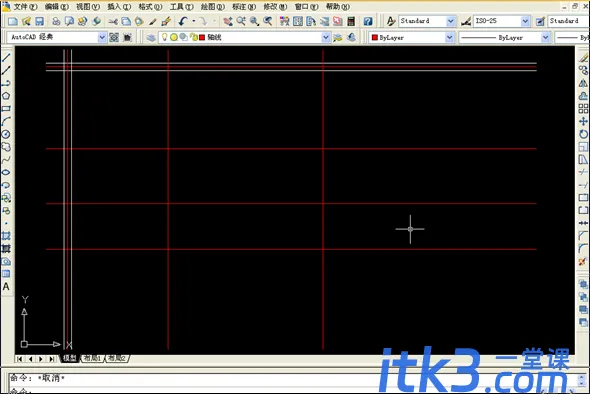Select the Move tool in modify toolbar

click(583, 121)
